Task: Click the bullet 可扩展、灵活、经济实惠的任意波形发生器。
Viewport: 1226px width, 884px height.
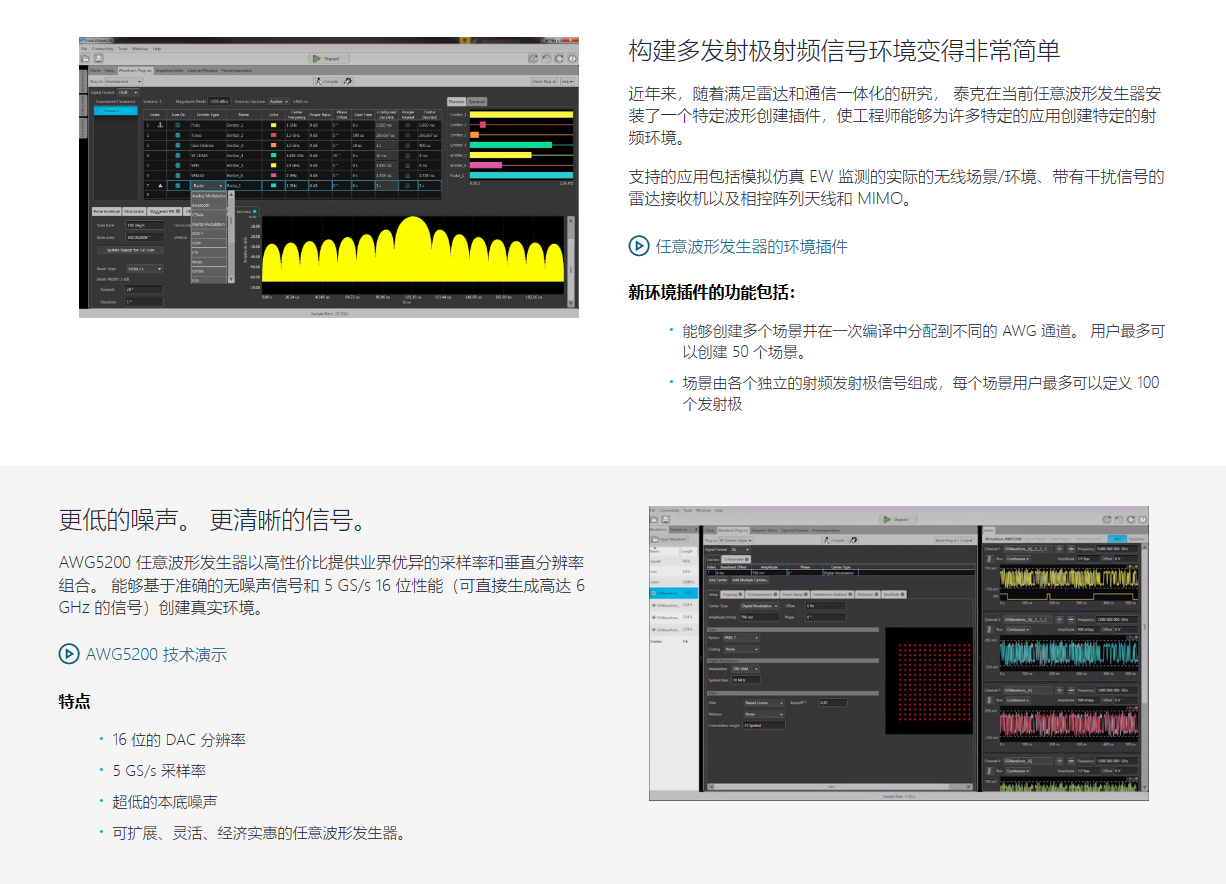Action: pyautogui.click(x=259, y=833)
